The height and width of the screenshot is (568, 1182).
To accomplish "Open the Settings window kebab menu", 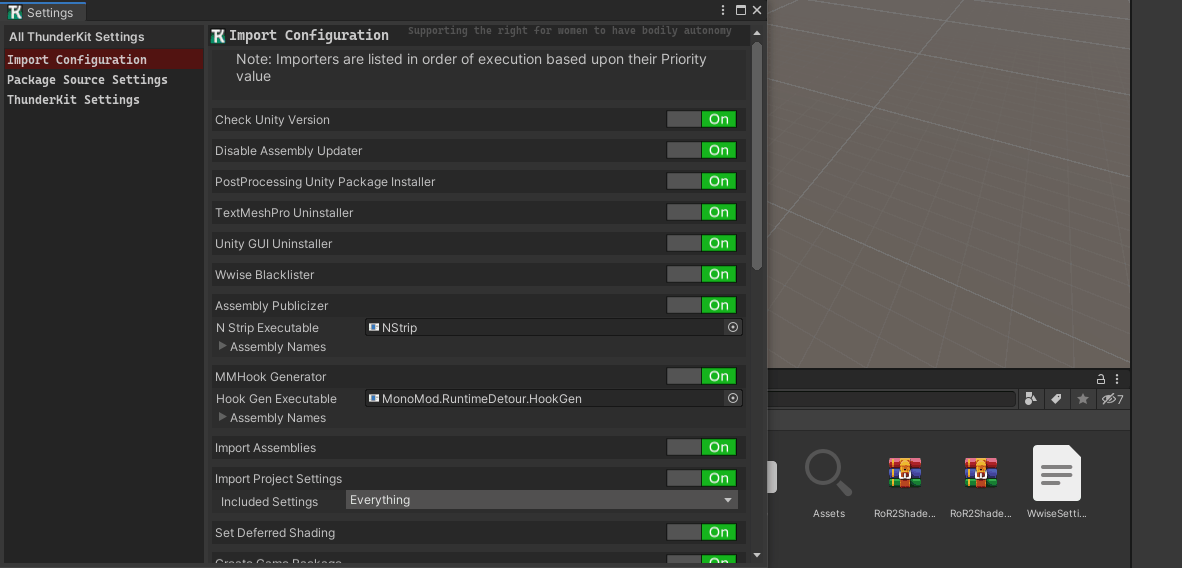I will pyautogui.click(x=723, y=10).
